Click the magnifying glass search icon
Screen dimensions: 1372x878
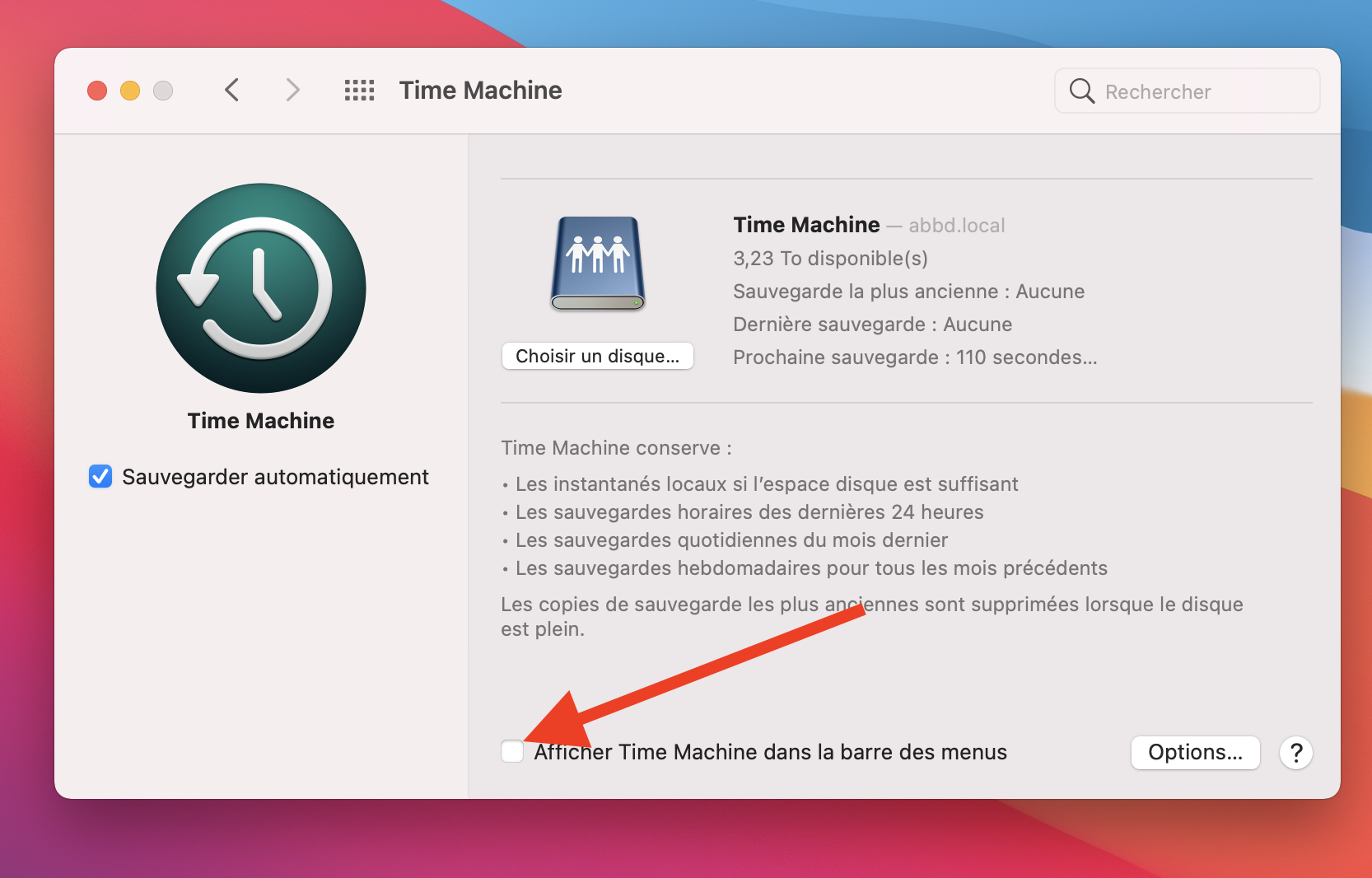1081,91
